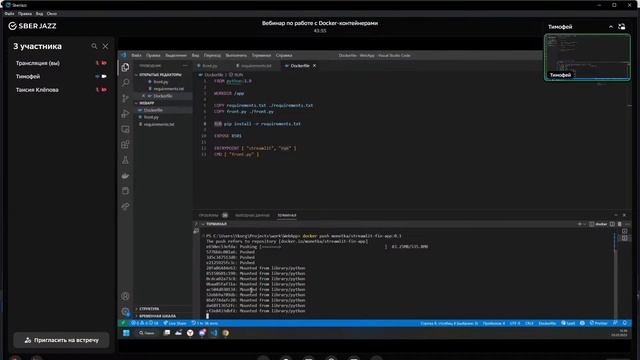Open taskbar Search box in shared screen

[x=147, y=333]
